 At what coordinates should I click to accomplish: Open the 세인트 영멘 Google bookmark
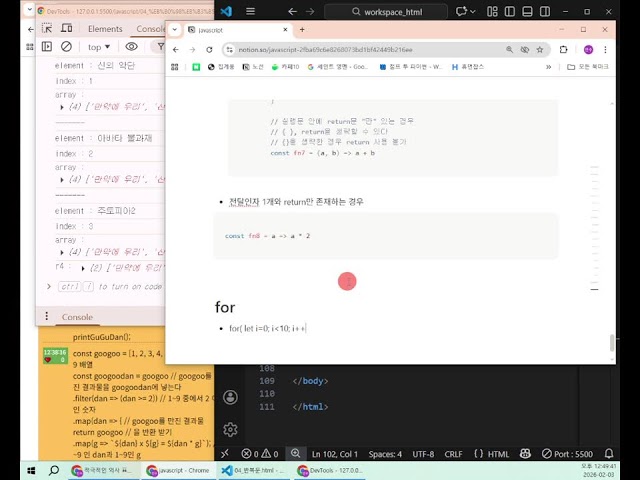click(x=338, y=67)
